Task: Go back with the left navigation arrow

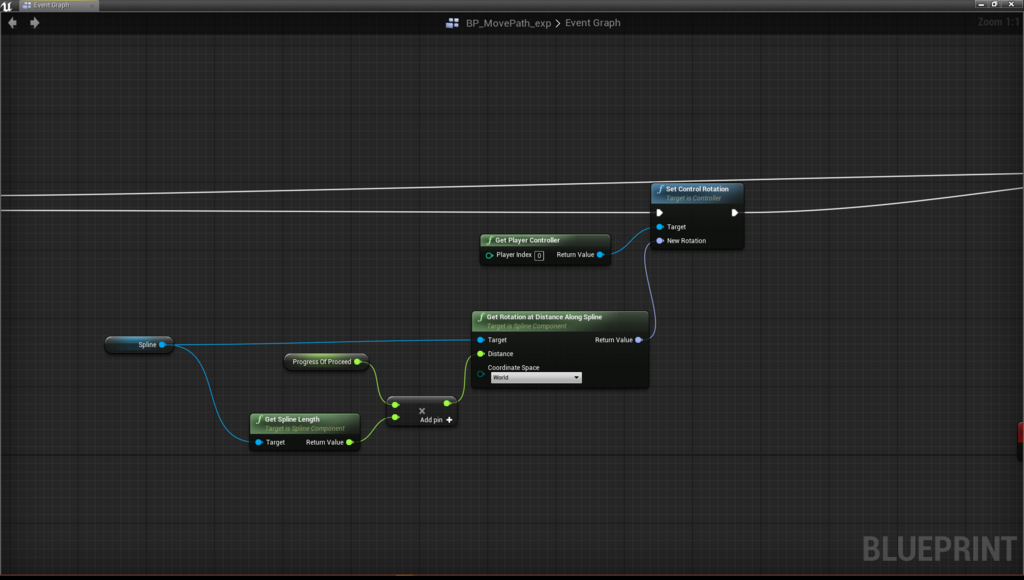Action: pyautogui.click(x=12, y=23)
